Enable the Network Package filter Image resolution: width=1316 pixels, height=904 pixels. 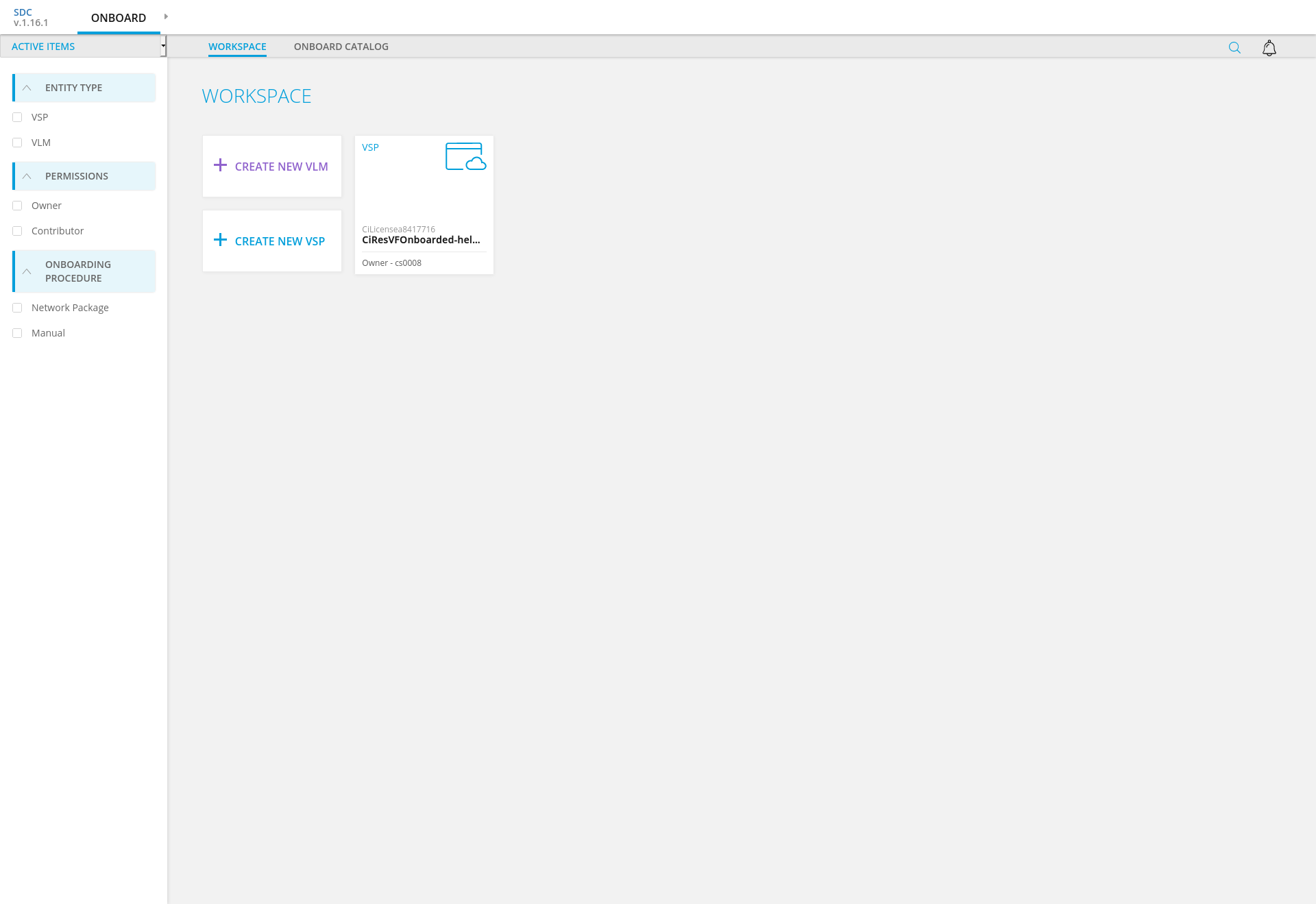point(17,308)
